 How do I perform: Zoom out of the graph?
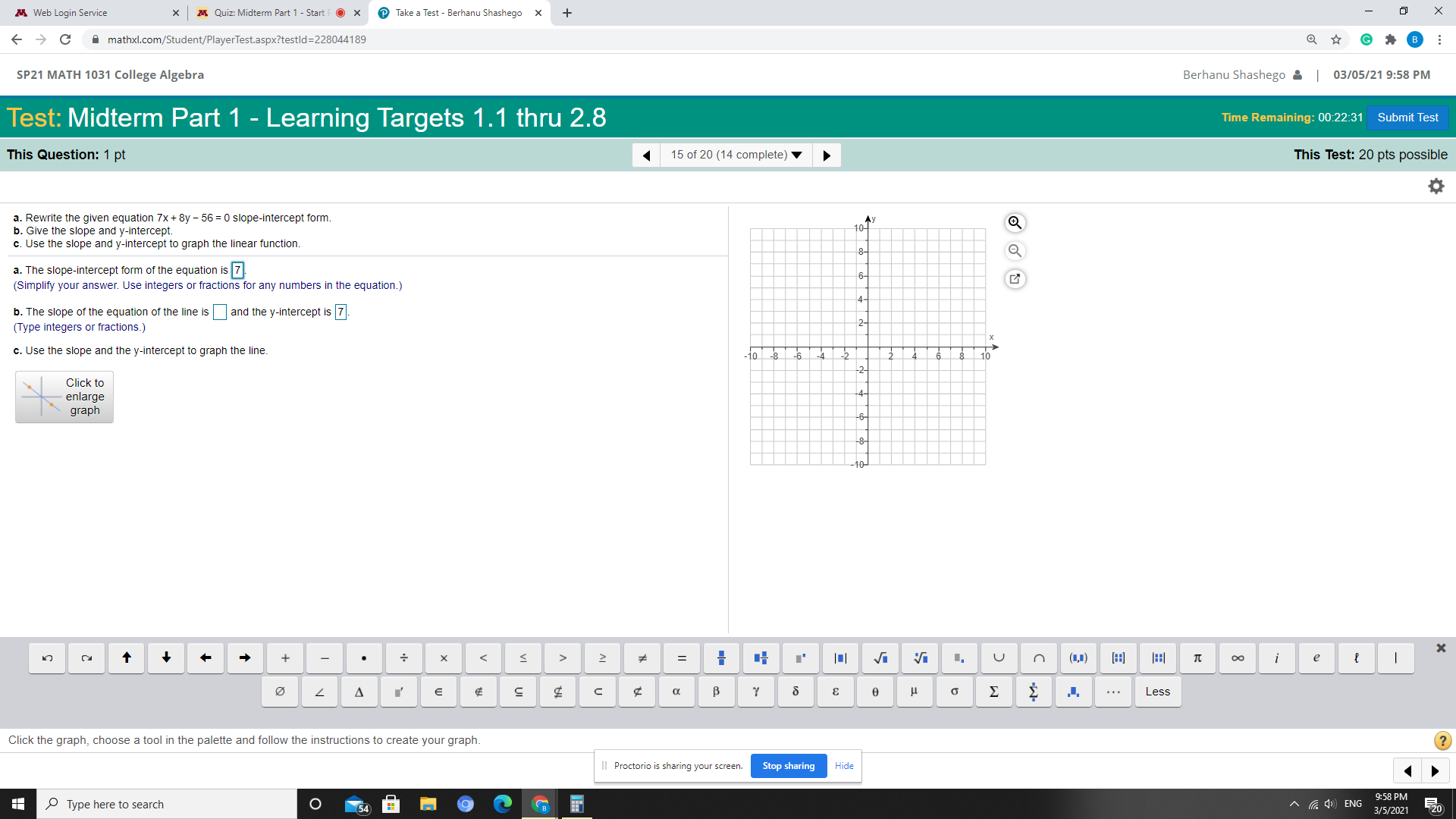(1015, 251)
